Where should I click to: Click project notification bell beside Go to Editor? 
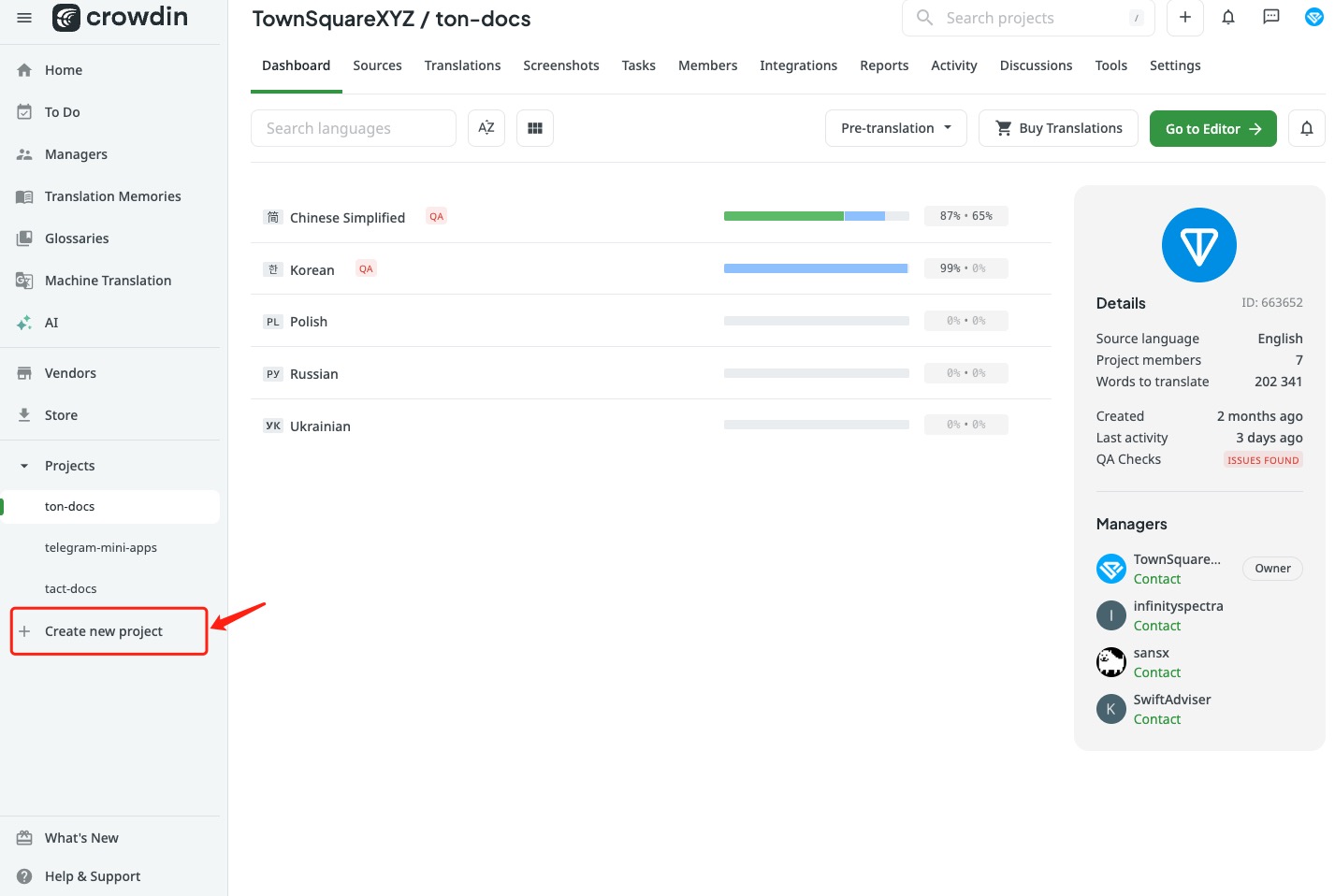click(1307, 128)
